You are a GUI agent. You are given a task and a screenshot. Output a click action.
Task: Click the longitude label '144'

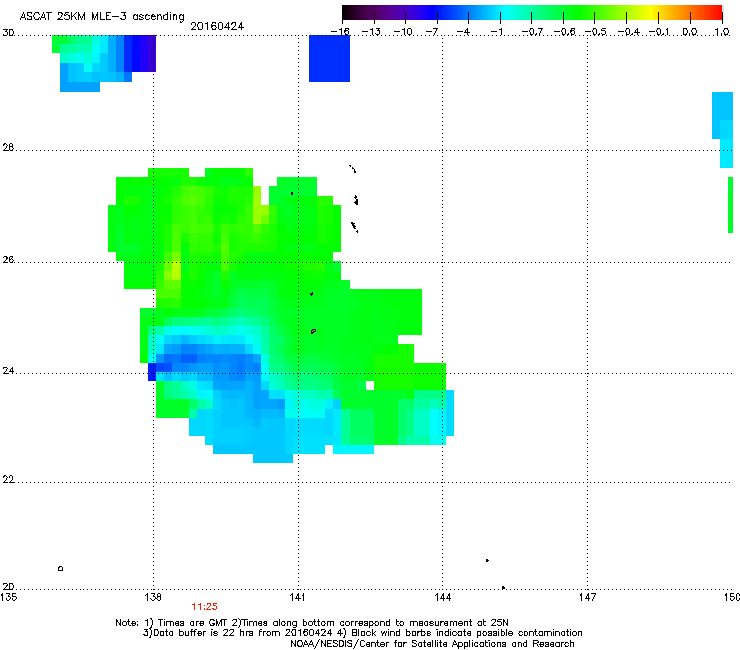[442, 597]
